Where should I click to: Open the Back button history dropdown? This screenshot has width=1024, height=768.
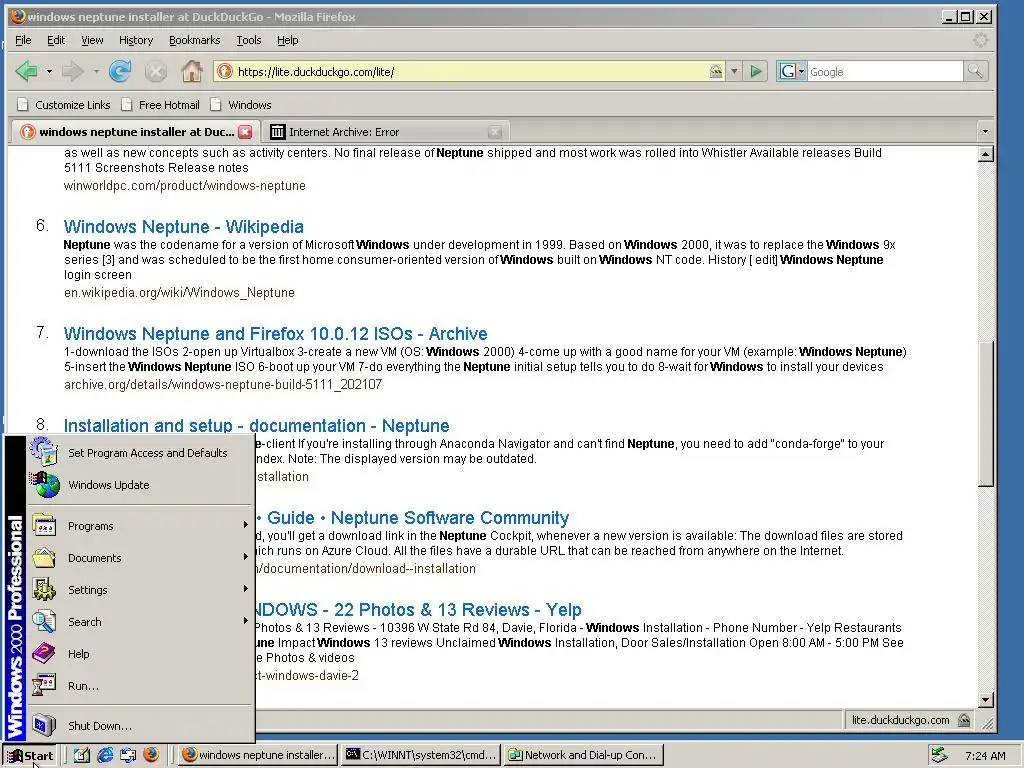pyautogui.click(x=49, y=71)
